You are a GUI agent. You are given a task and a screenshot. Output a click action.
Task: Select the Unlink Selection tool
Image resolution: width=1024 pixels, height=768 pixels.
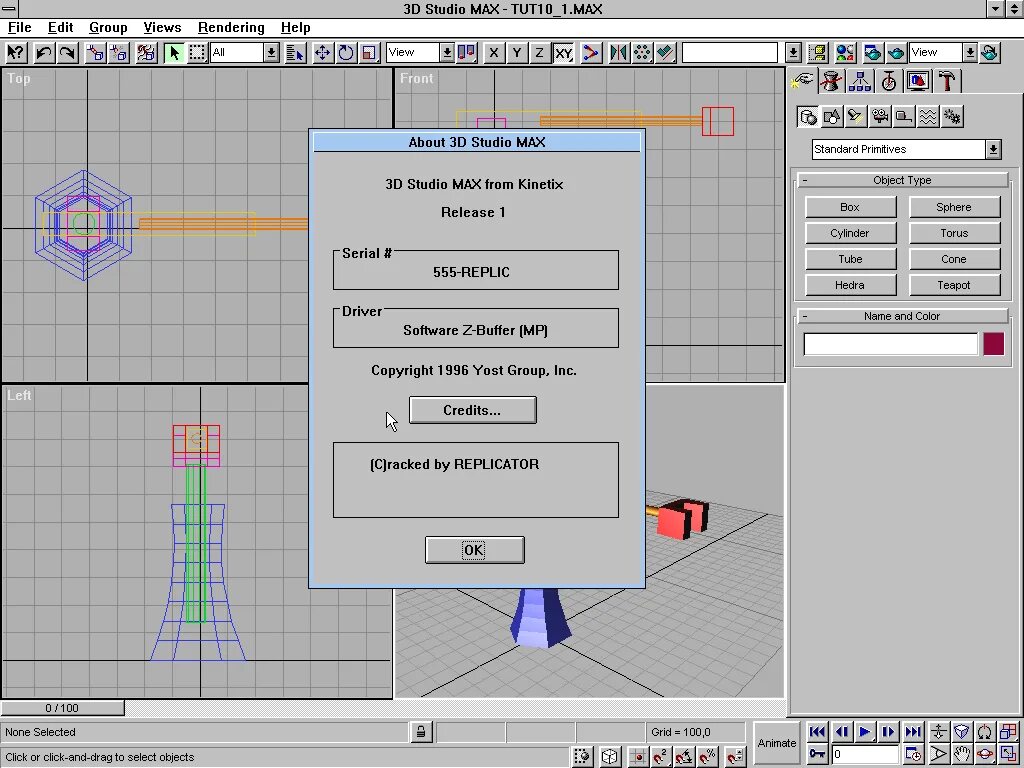point(119,52)
